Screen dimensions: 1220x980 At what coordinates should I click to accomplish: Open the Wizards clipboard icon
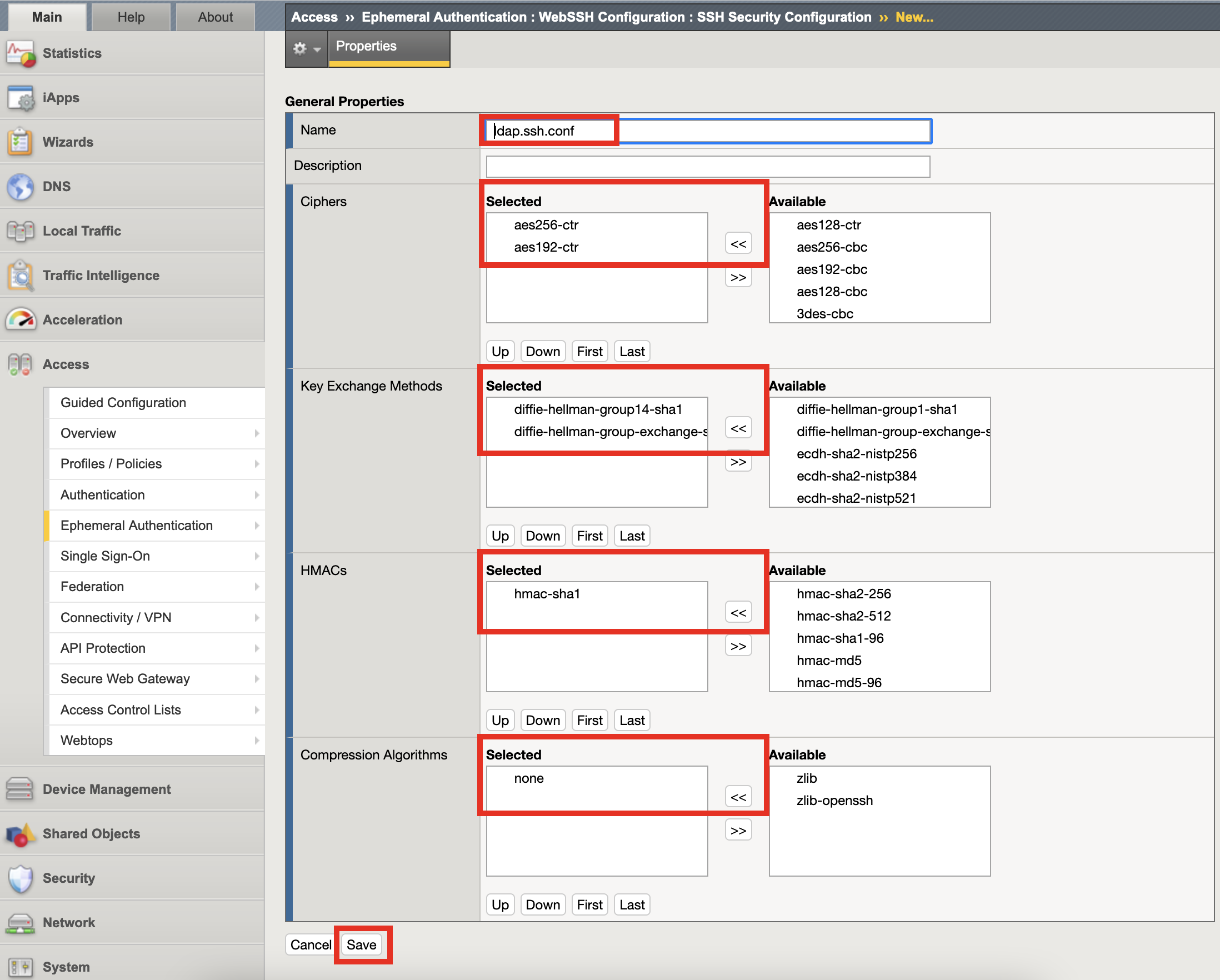(x=21, y=142)
